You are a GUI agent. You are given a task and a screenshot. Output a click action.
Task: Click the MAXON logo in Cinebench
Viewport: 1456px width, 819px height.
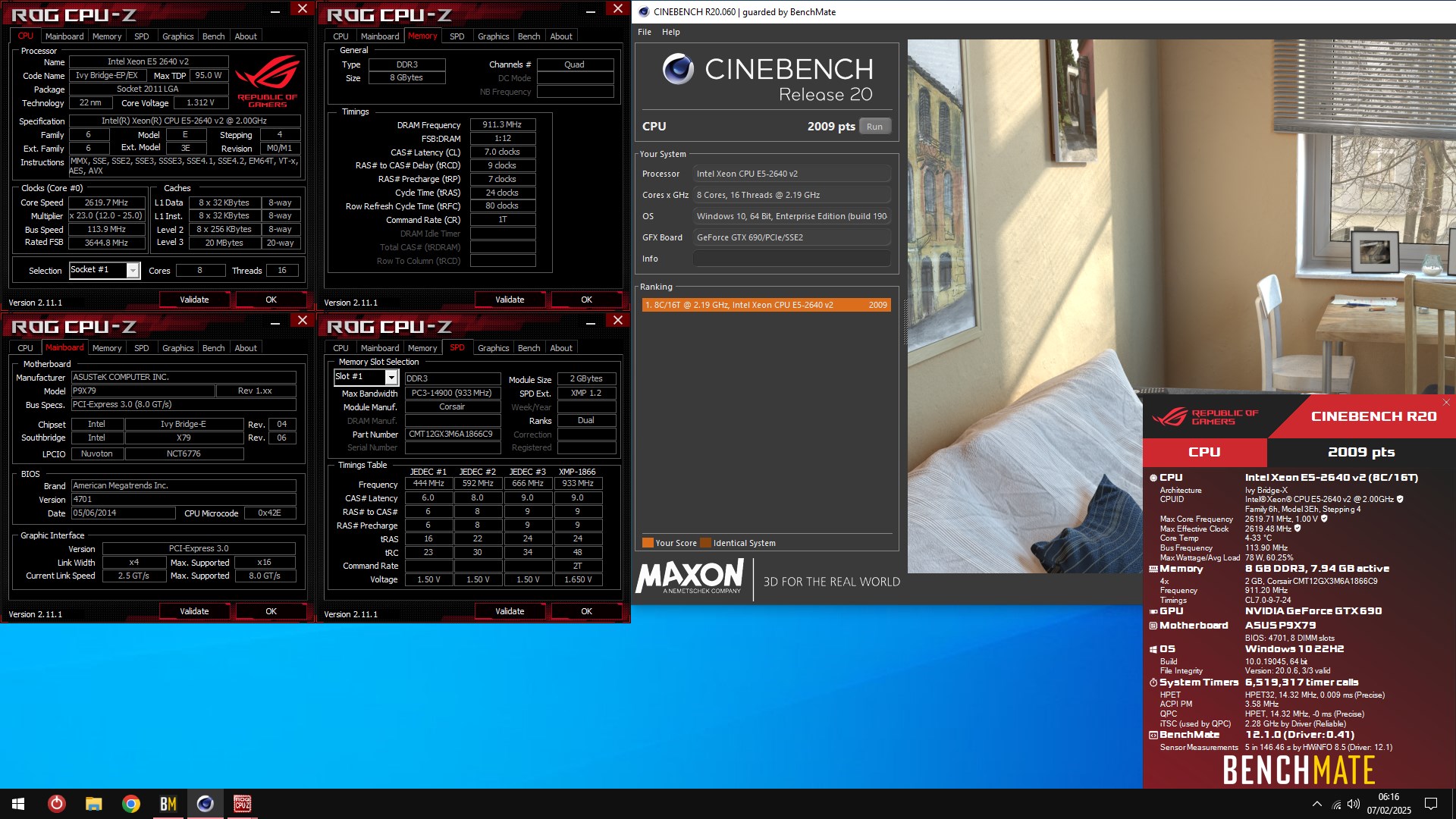(690, 577)
